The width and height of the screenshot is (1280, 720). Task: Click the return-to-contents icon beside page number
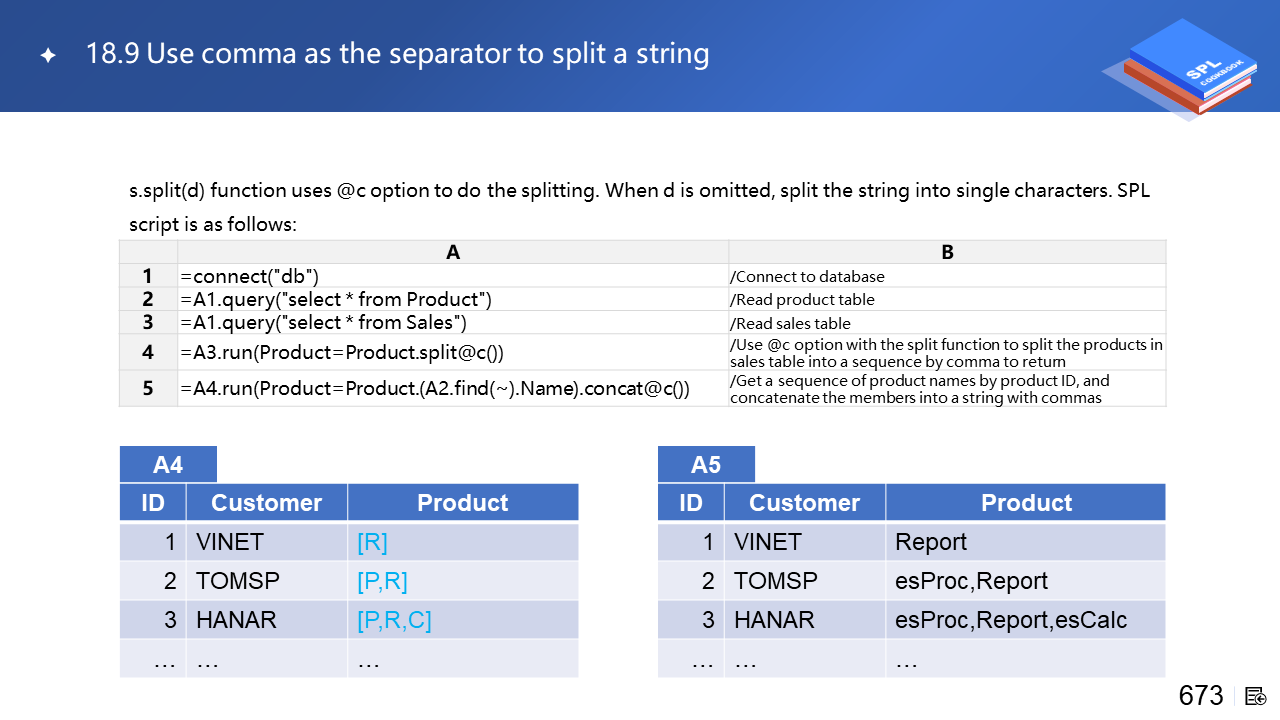point(1256,696)
